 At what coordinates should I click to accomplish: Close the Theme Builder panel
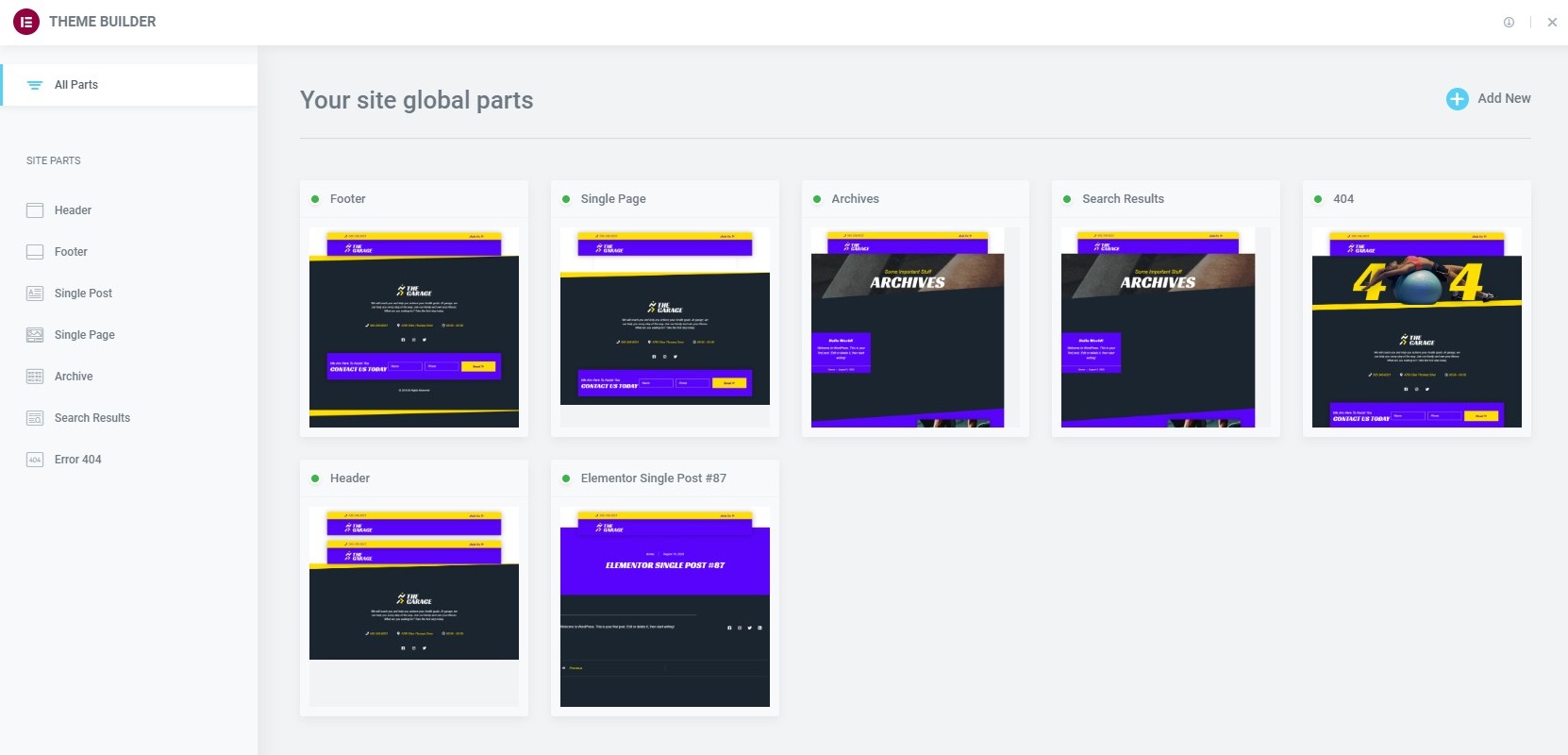coord(1552,23)
